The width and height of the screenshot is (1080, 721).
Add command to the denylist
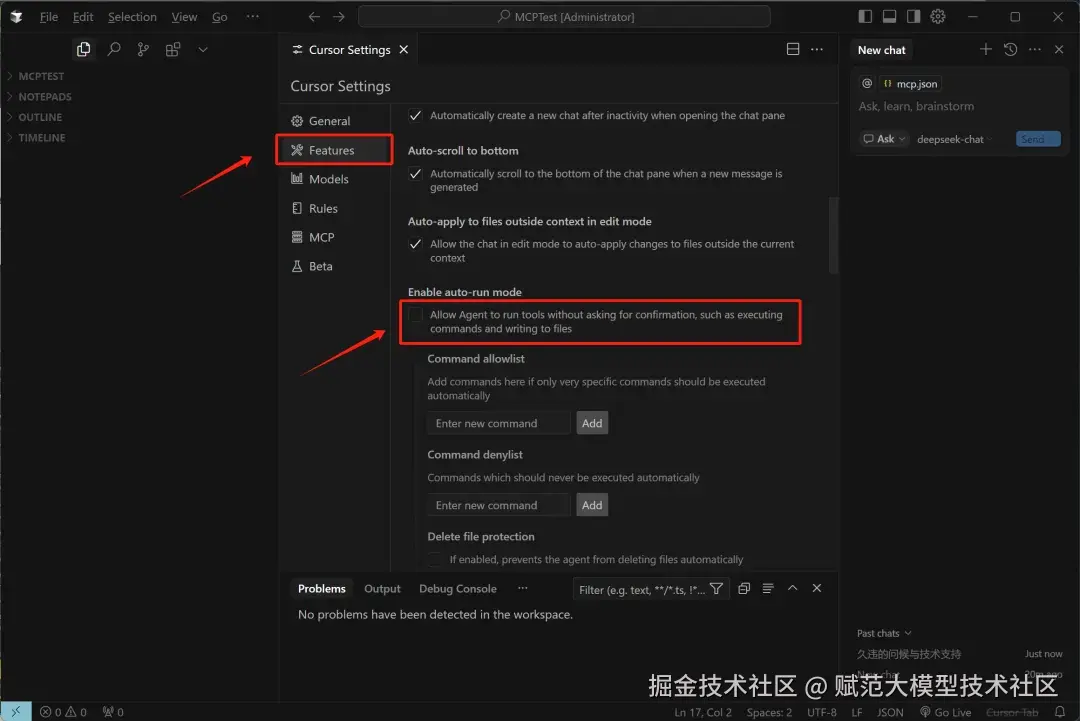click(x=592, y=505)
